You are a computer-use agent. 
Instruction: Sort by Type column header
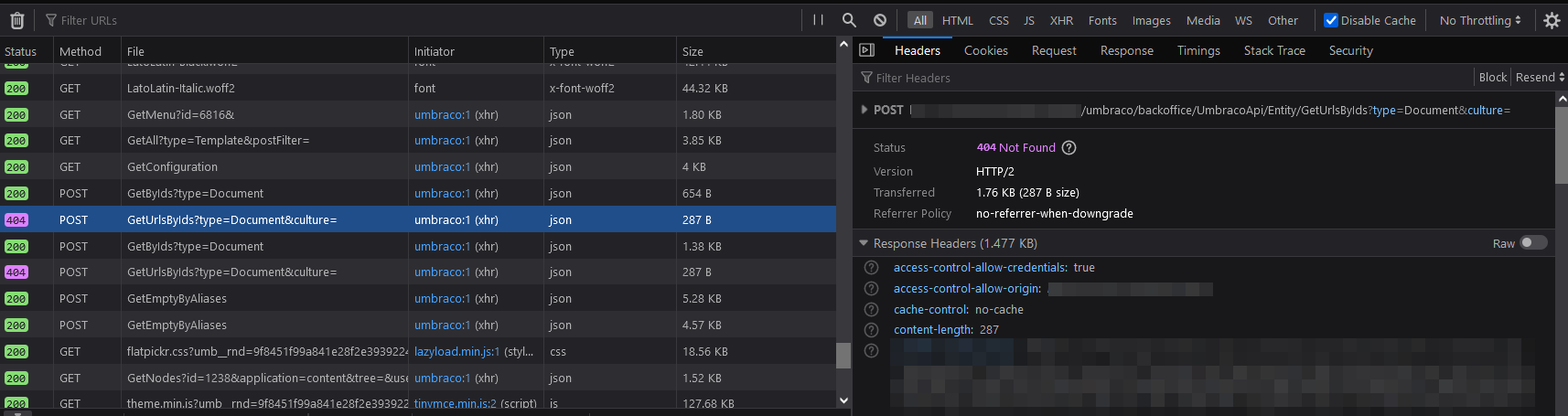click(610, 51)
